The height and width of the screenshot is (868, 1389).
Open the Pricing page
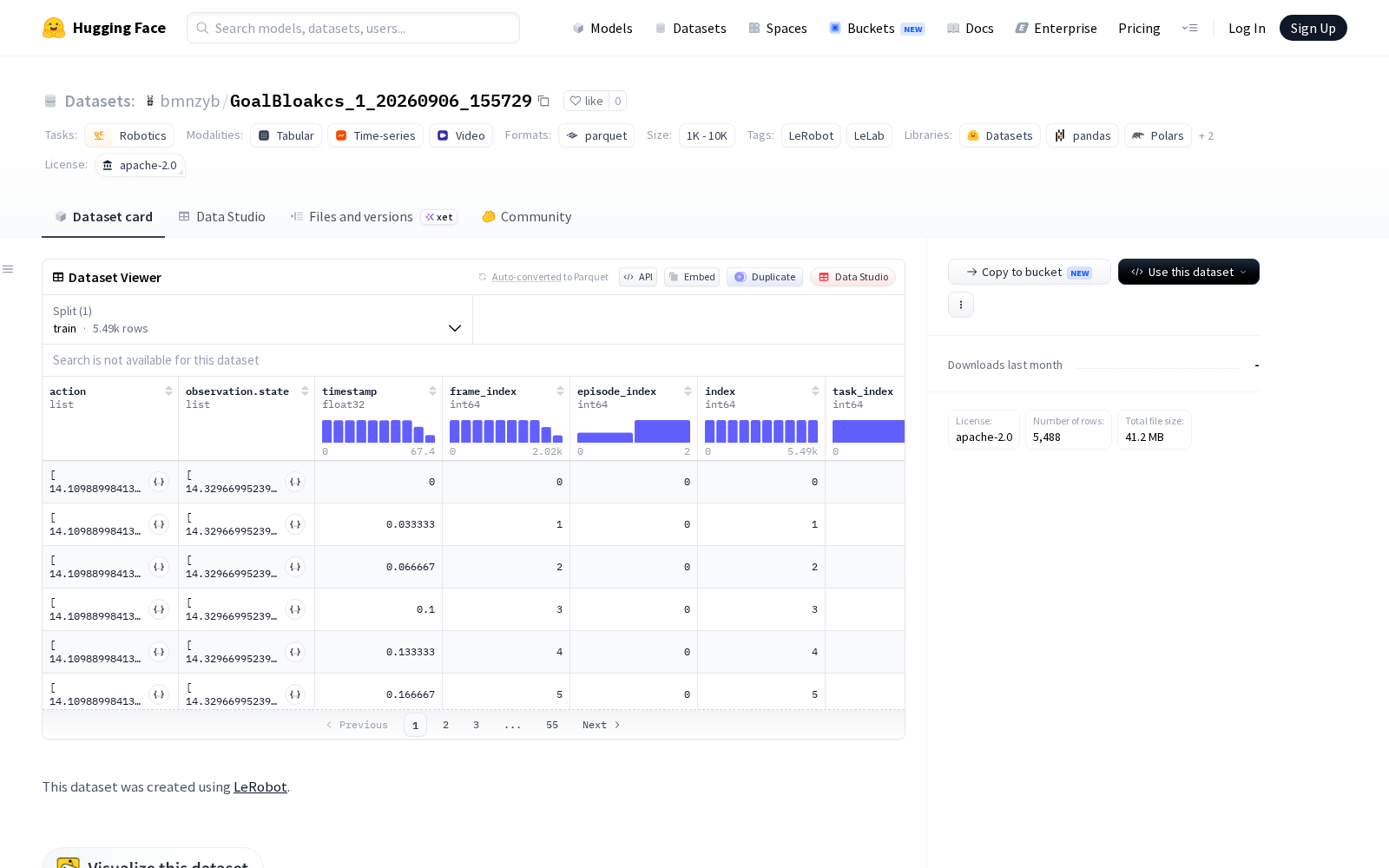coord(1139,28)
